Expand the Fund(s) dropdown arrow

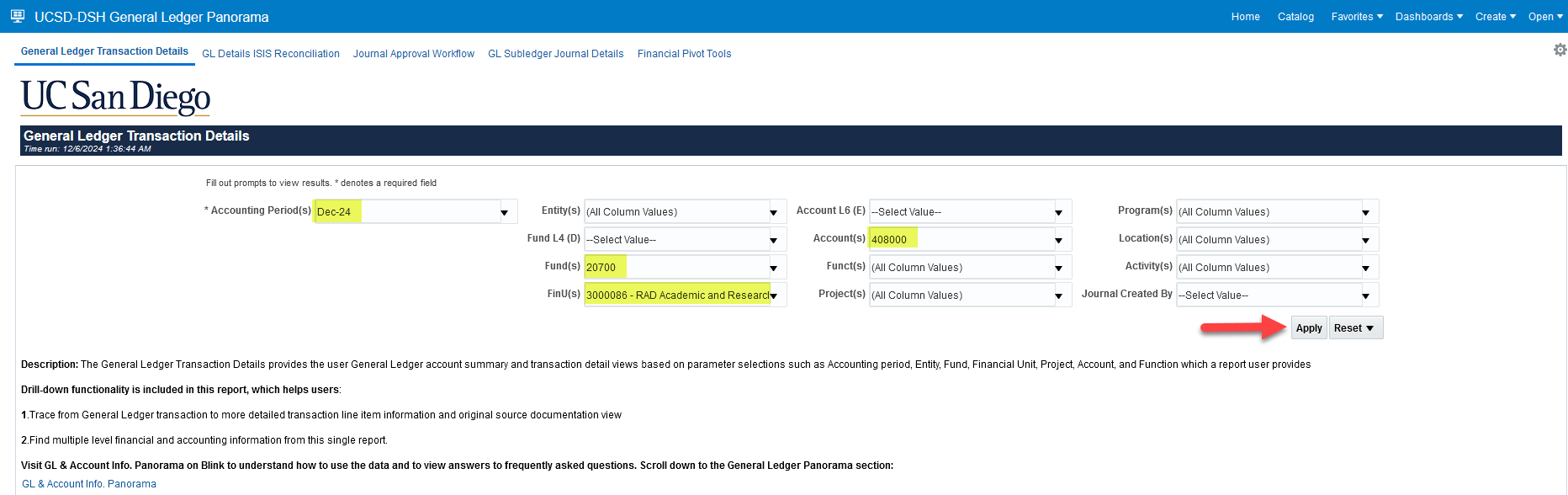[774, 268]
